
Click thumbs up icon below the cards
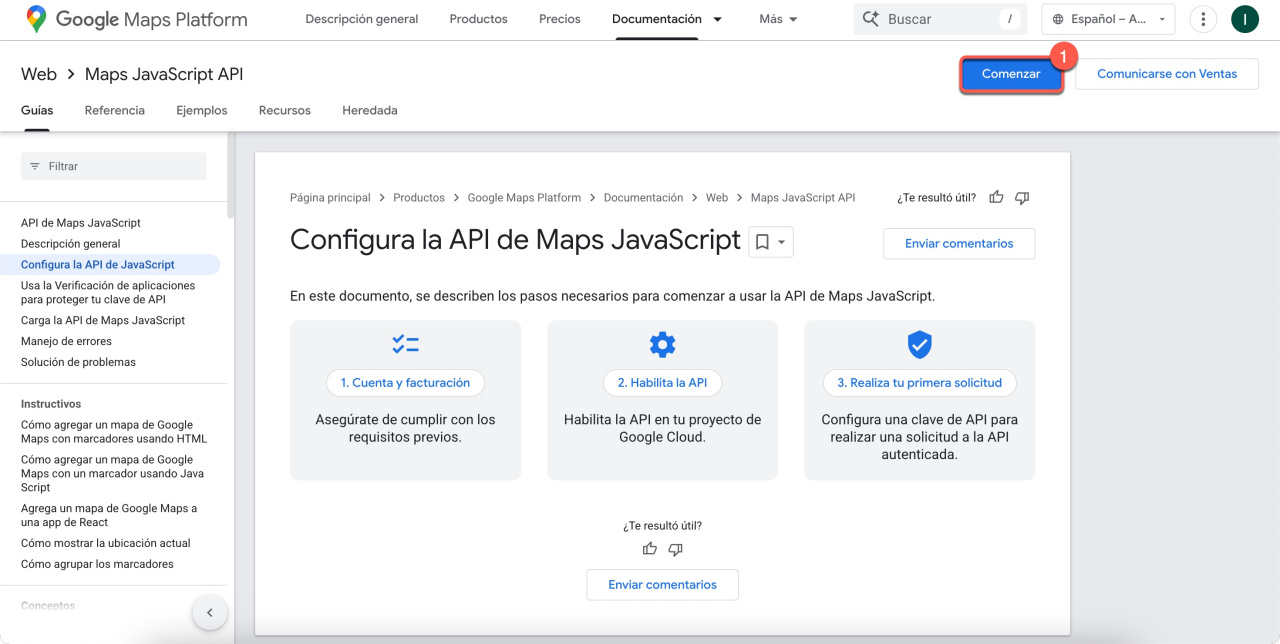coord(650,549)
